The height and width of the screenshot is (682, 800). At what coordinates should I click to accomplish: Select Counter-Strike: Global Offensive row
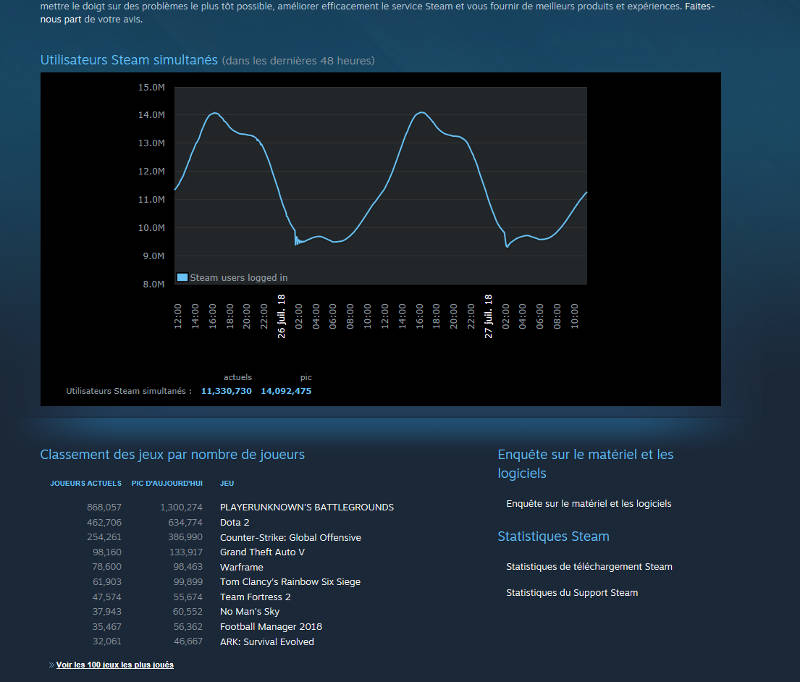click(290, 537)
